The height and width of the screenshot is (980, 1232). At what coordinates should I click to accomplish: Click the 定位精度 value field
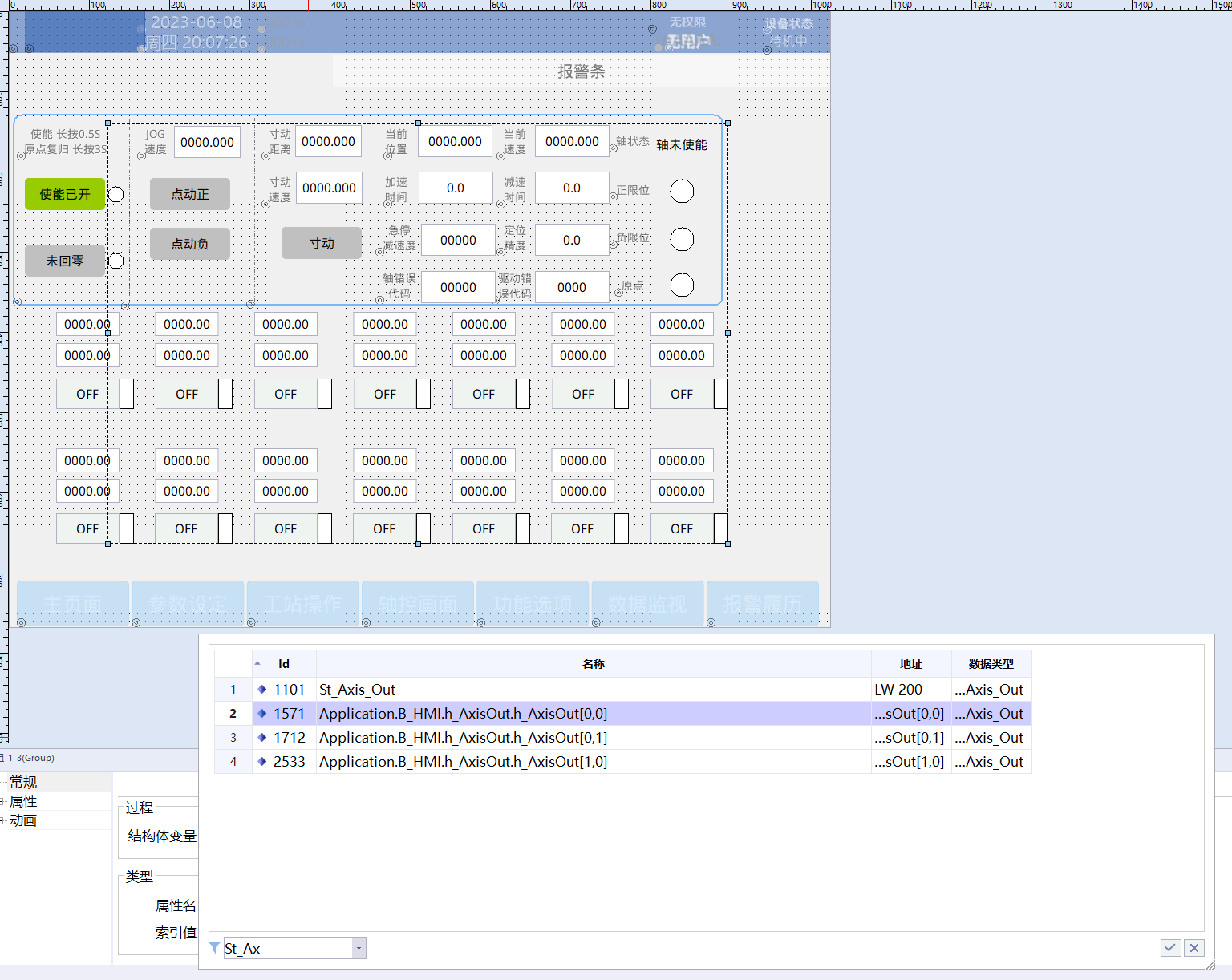[x=572, y=240]
